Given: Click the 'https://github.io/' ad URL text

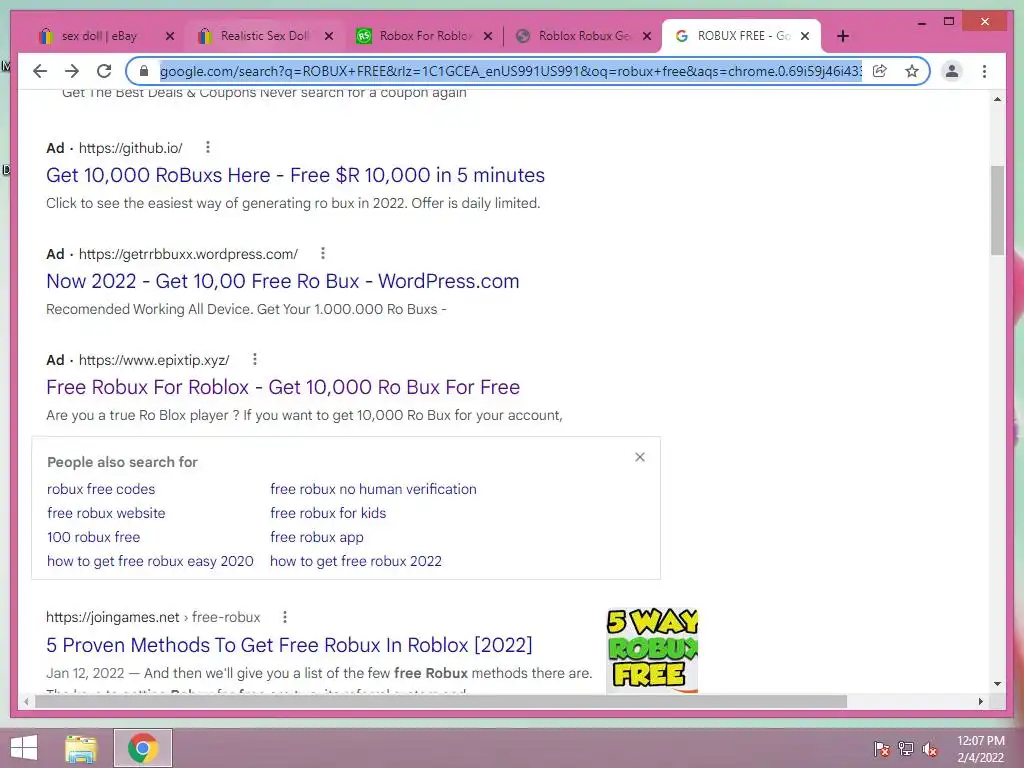Looking at the screenshot, I should pyautogui.click(x=131, y=148).
